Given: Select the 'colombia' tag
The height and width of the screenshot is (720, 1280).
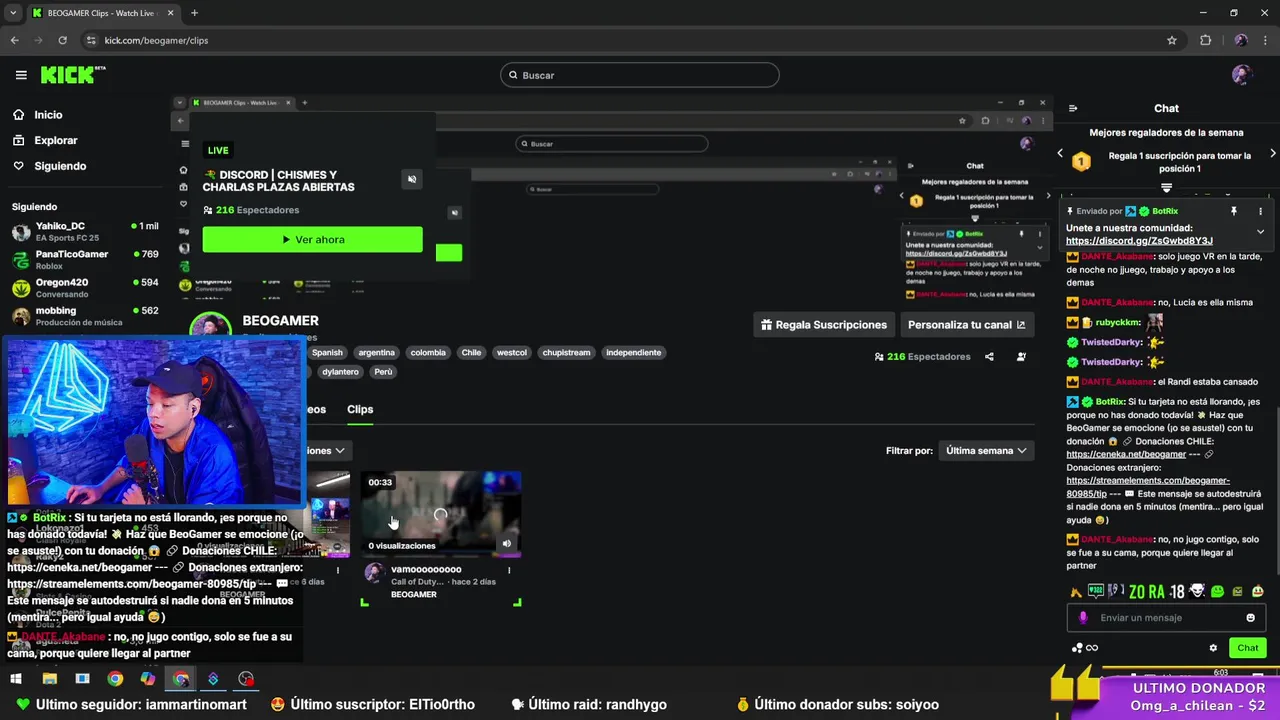Looking at the screenshot, I should pos(428,353).
